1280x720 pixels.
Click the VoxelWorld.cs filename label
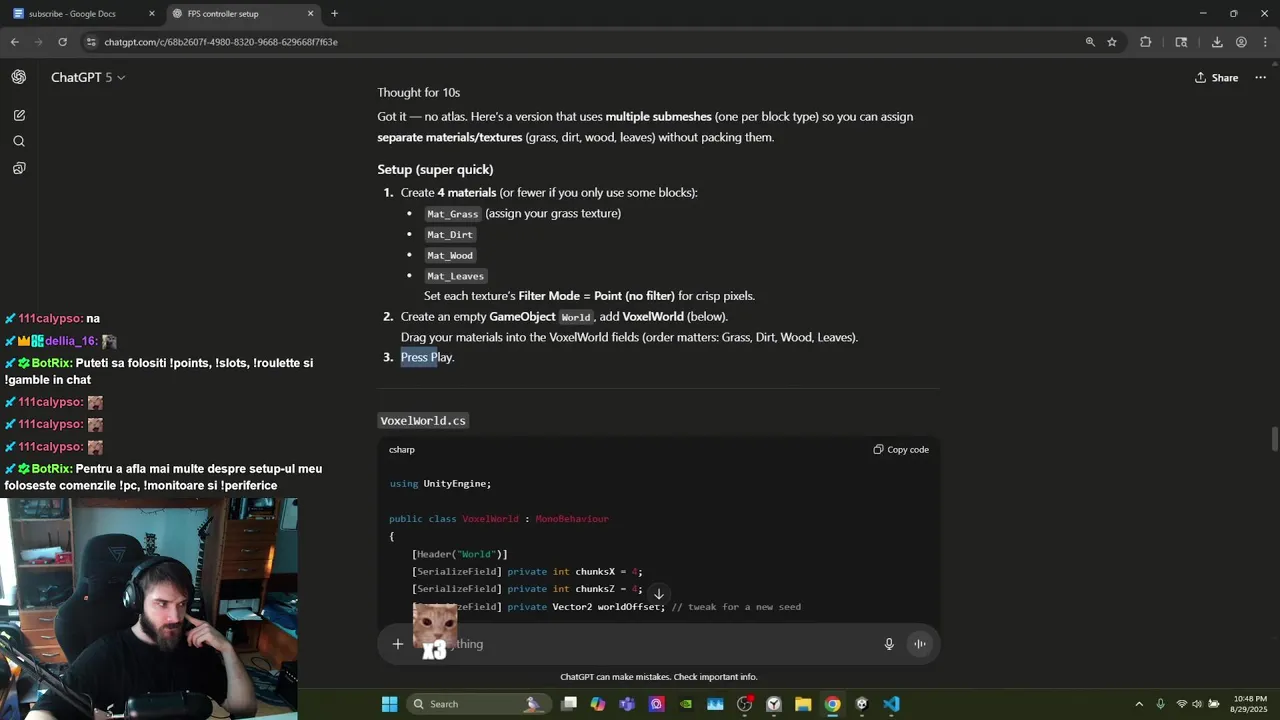point(423,421)
